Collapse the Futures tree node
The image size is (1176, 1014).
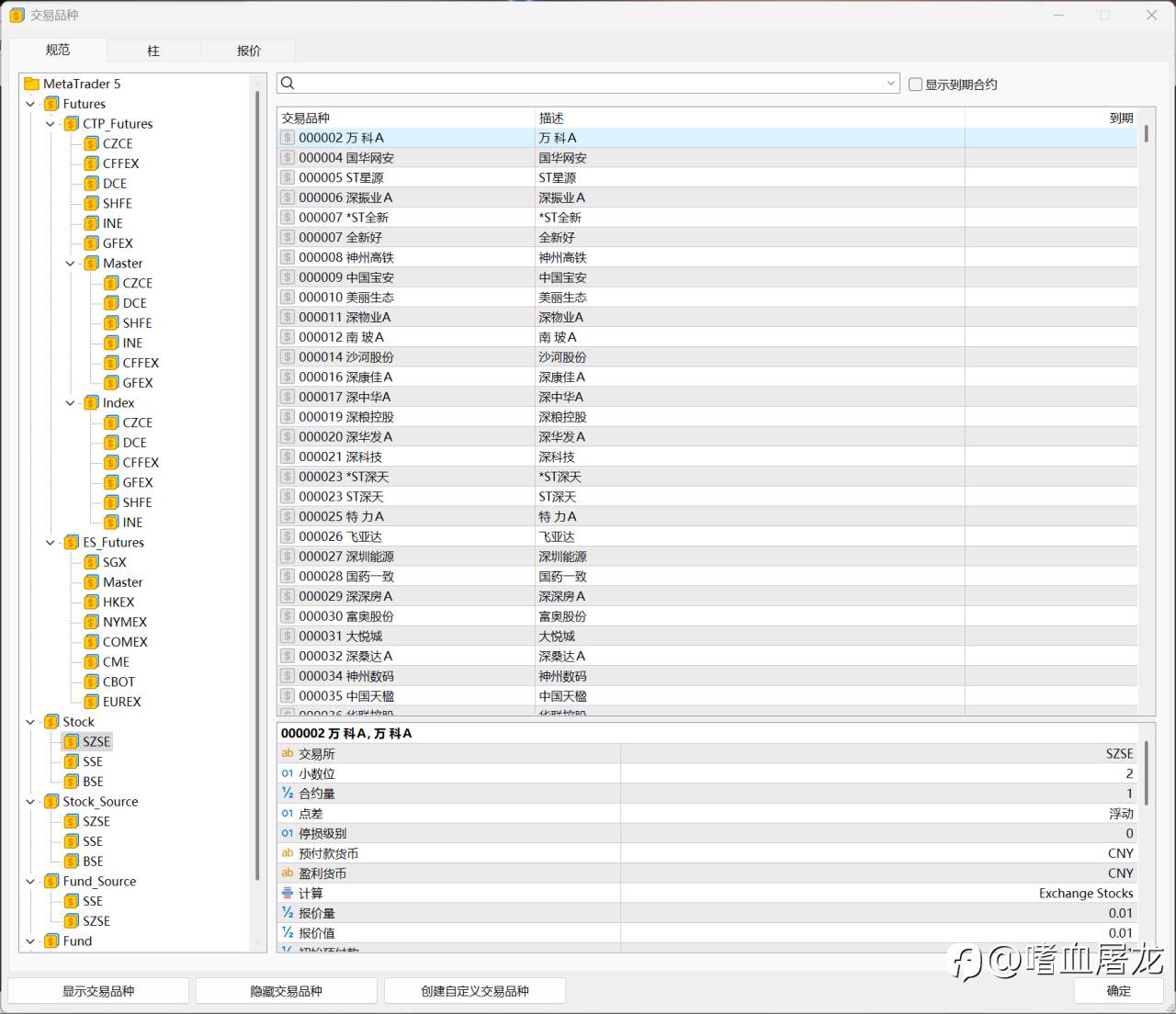[x=30, y=104]
